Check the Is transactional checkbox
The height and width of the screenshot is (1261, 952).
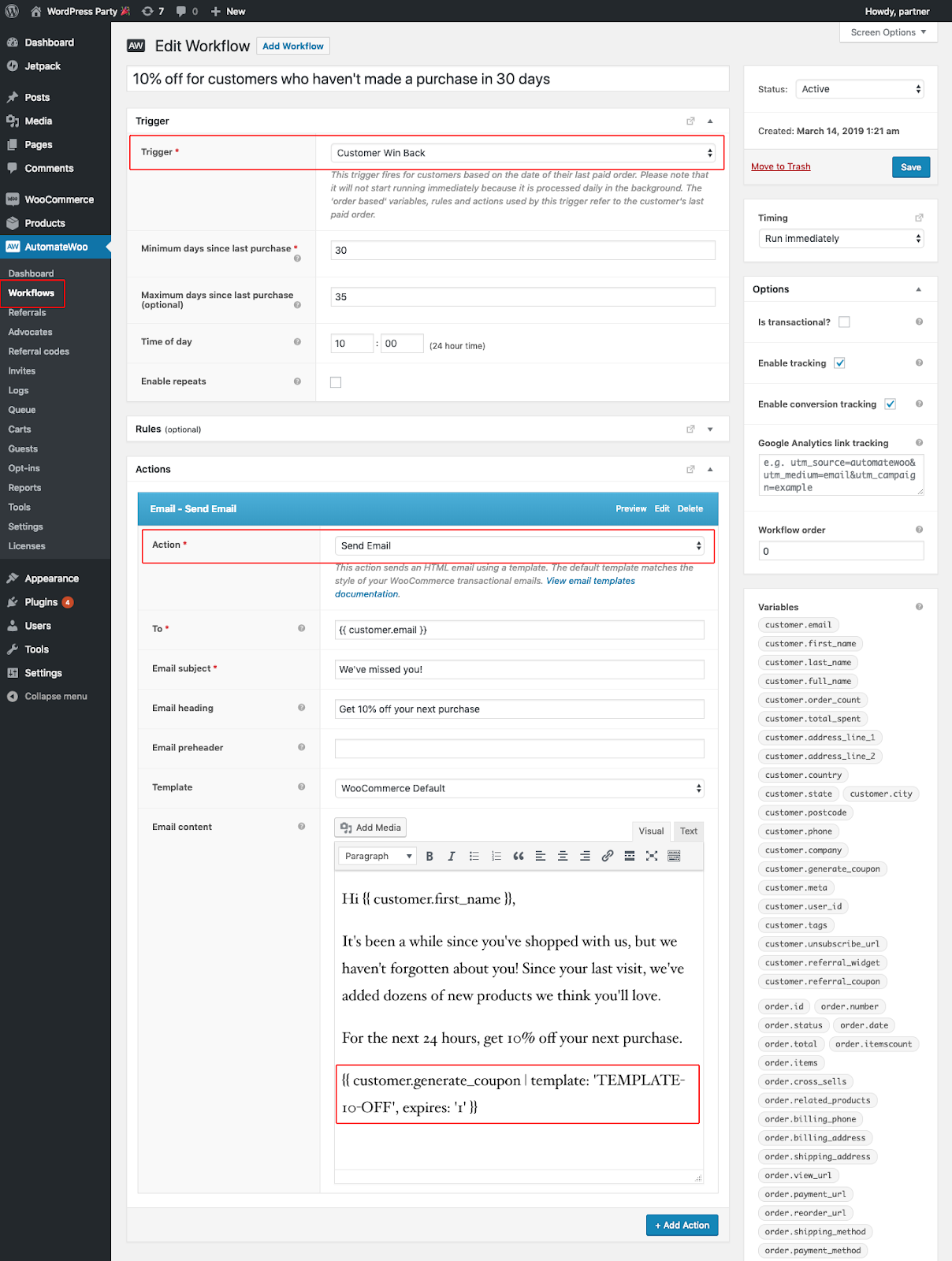coord(844,322)
